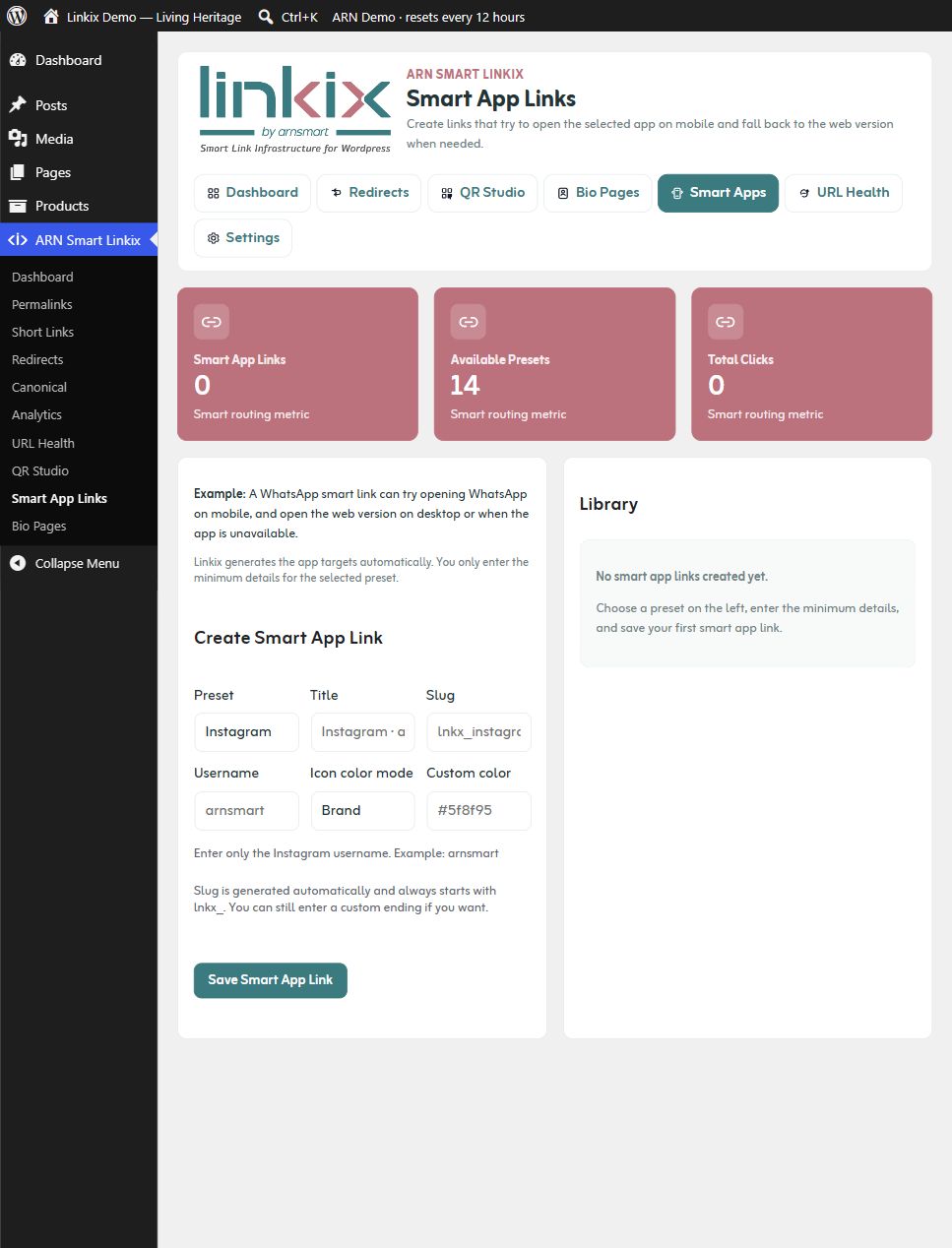Open the top Dashboard menu item
The width and height of the screenshot is (952, 1248).
pyautogui.click(x=79, y=60)
